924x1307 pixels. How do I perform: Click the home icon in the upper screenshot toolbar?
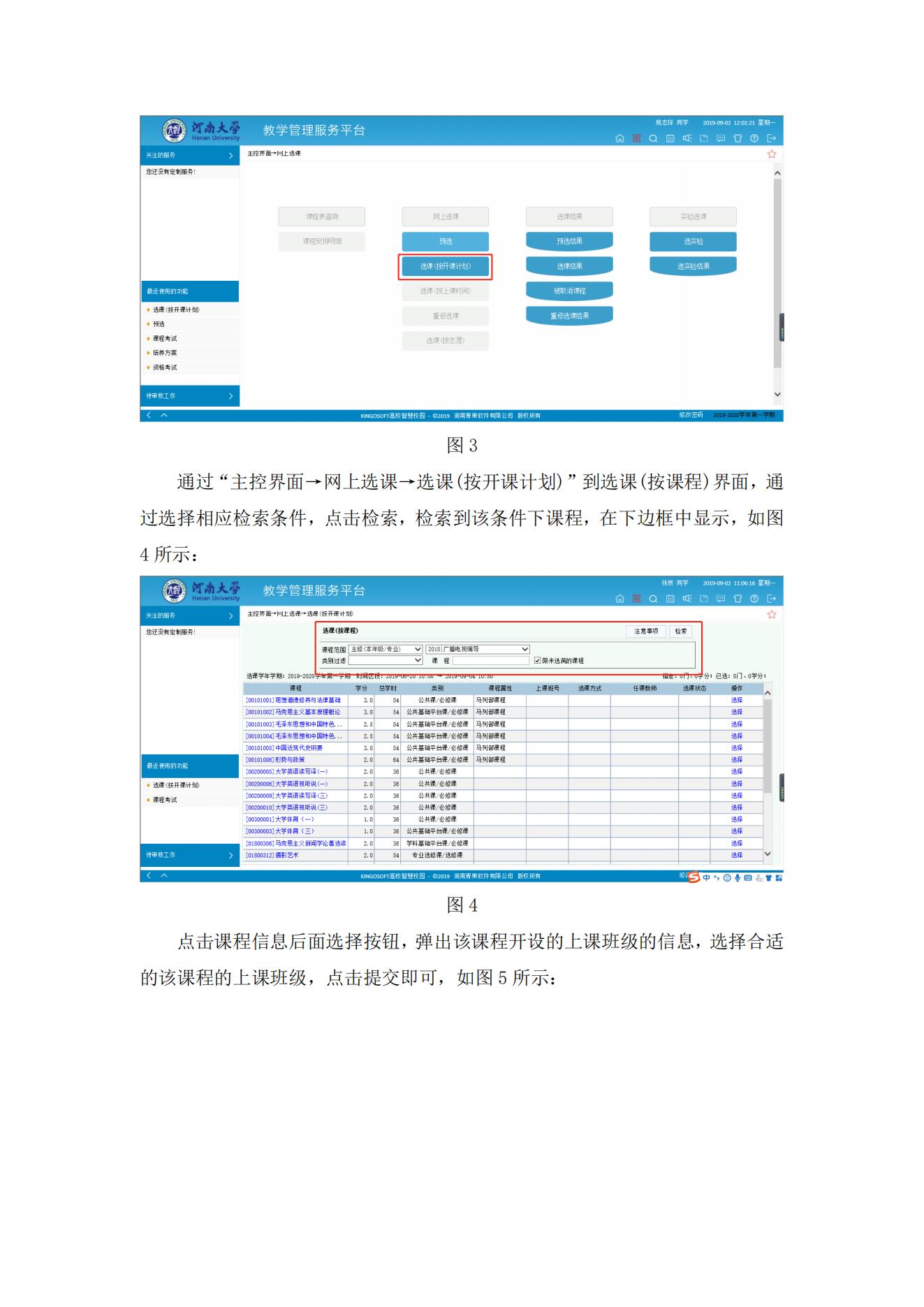pos(619,138)
